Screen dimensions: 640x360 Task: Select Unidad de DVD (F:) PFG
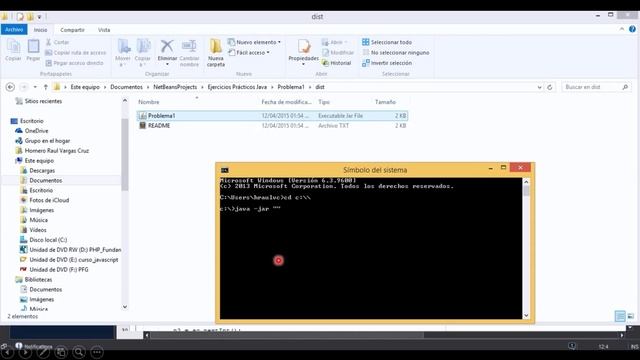click(x=54, y=270)
